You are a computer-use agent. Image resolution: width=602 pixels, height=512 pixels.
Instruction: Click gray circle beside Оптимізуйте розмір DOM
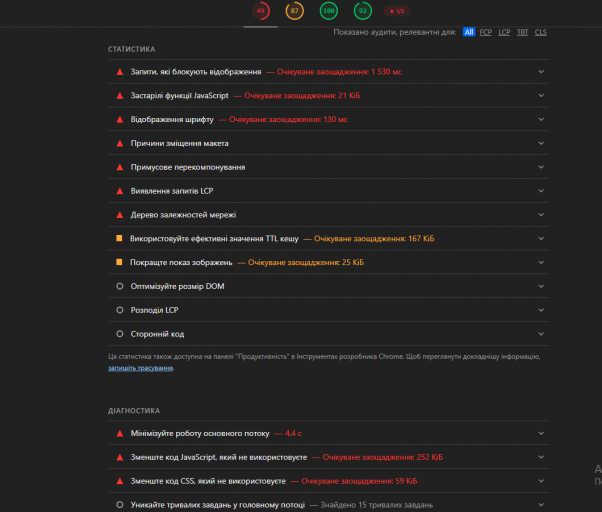tap(120, 286)
